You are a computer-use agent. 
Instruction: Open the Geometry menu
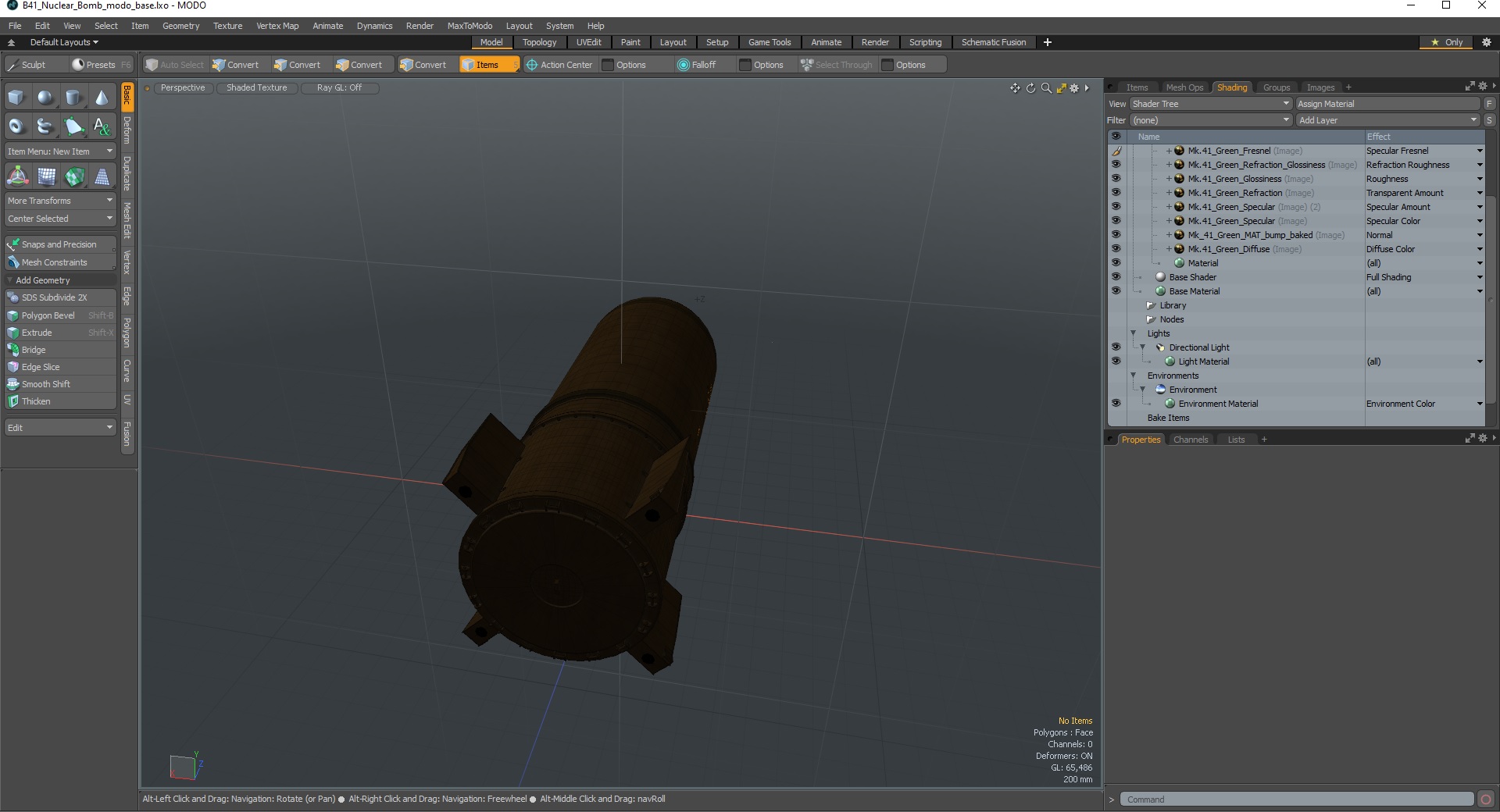coord(180,26)
